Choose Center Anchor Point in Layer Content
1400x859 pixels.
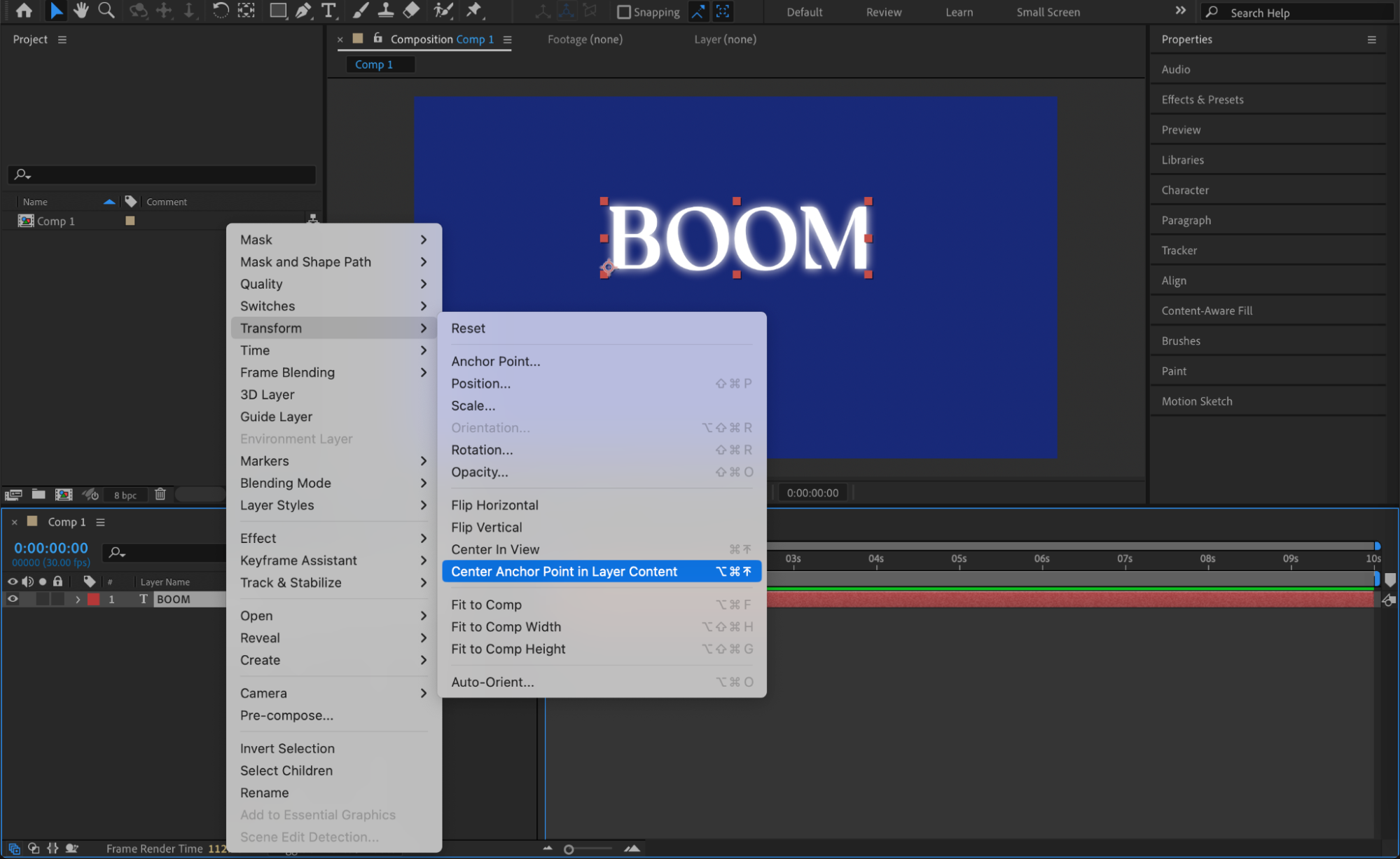pyautogui.click(x=564, y=572)
